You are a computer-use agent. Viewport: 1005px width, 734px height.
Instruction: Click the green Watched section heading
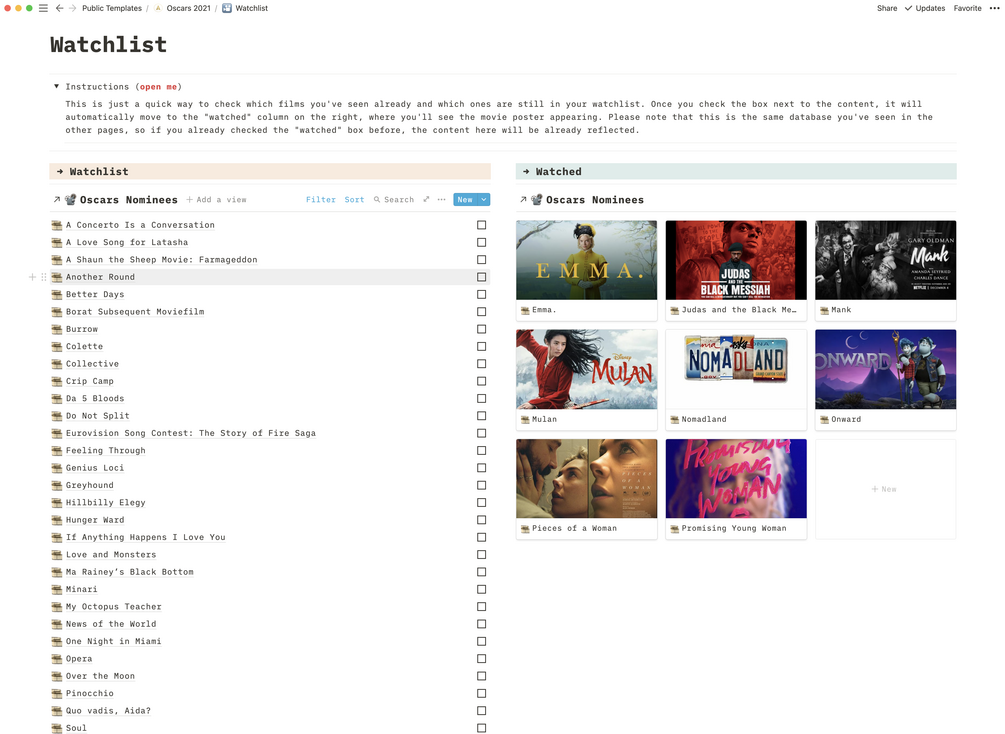736,171
